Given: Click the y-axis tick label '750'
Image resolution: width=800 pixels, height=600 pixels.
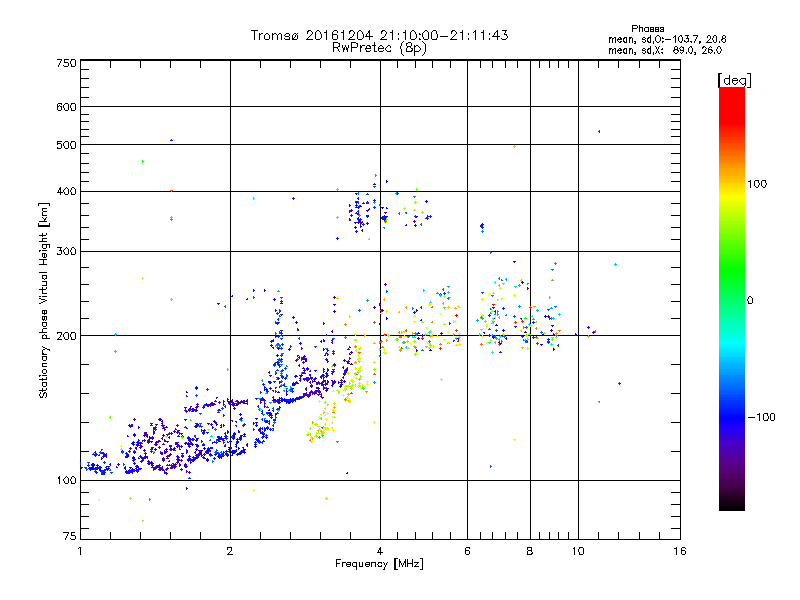Looking at the screenshot, I should pyautogui.click(x=66, y=63).
